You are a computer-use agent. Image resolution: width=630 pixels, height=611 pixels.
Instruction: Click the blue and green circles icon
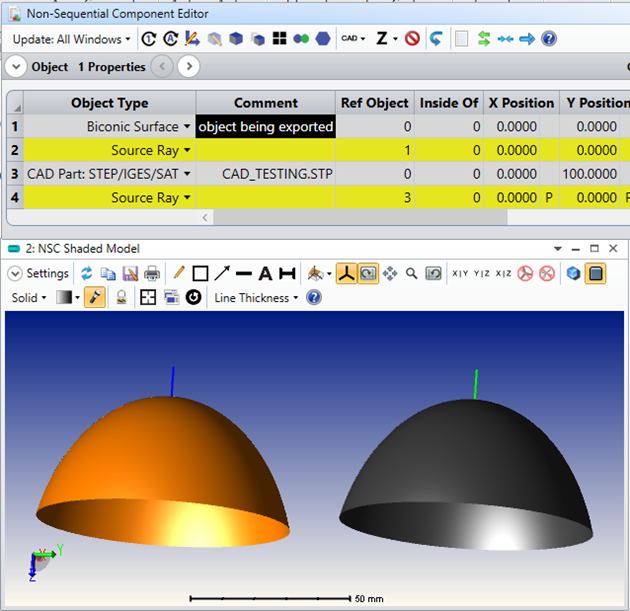pos(301,39)
